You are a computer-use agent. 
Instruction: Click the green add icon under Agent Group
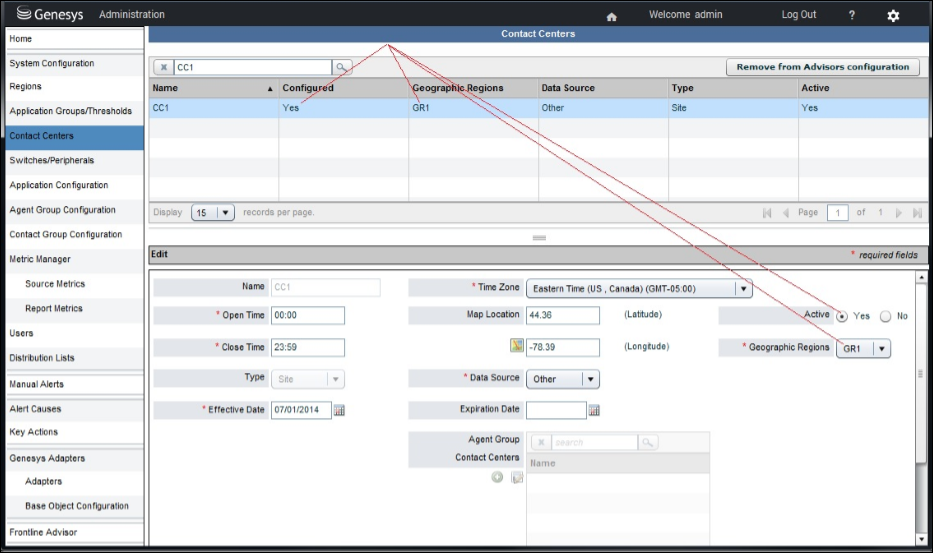pos(497,478)
